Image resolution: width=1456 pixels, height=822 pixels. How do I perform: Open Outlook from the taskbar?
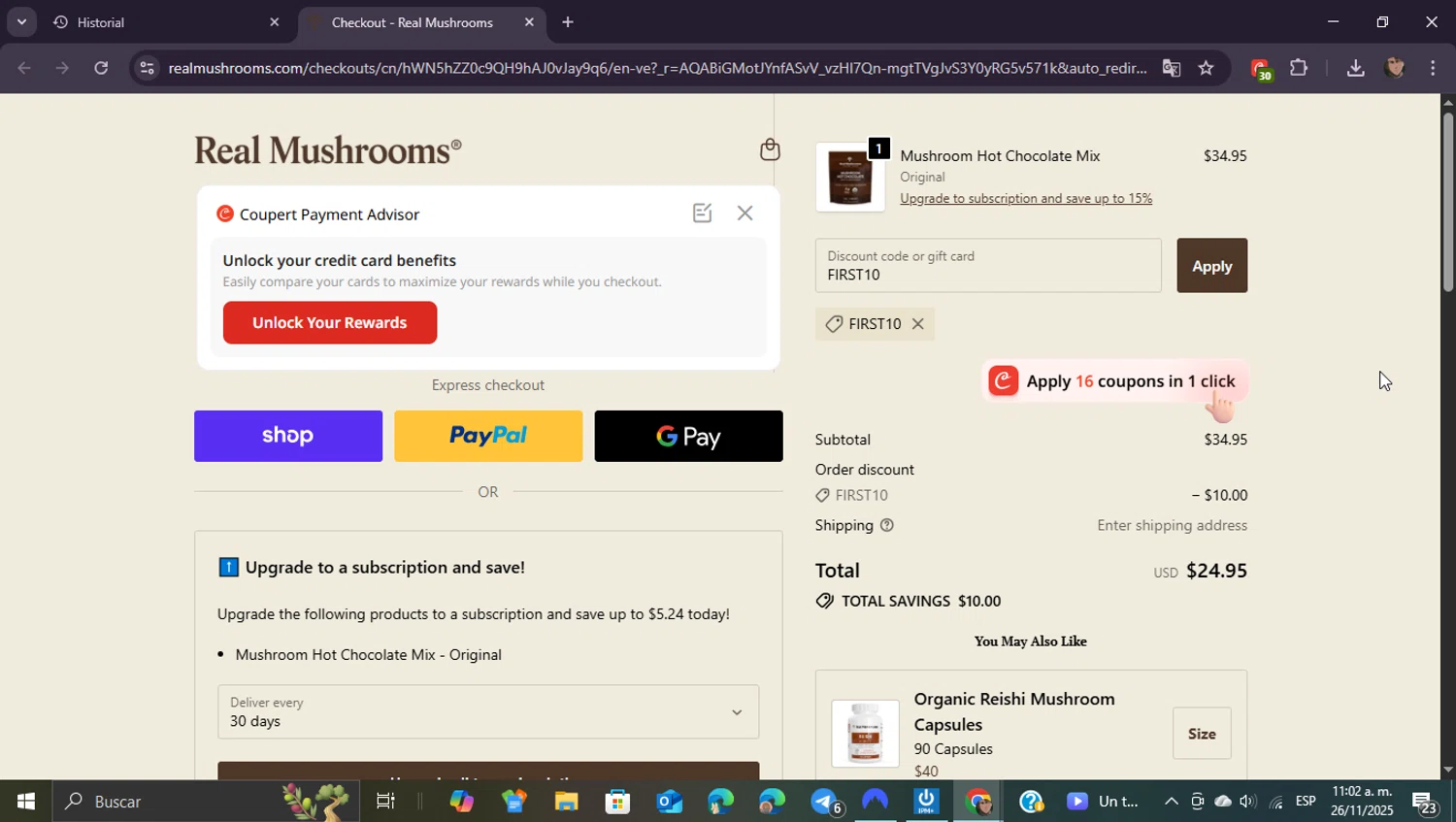[x=670, y=802]
